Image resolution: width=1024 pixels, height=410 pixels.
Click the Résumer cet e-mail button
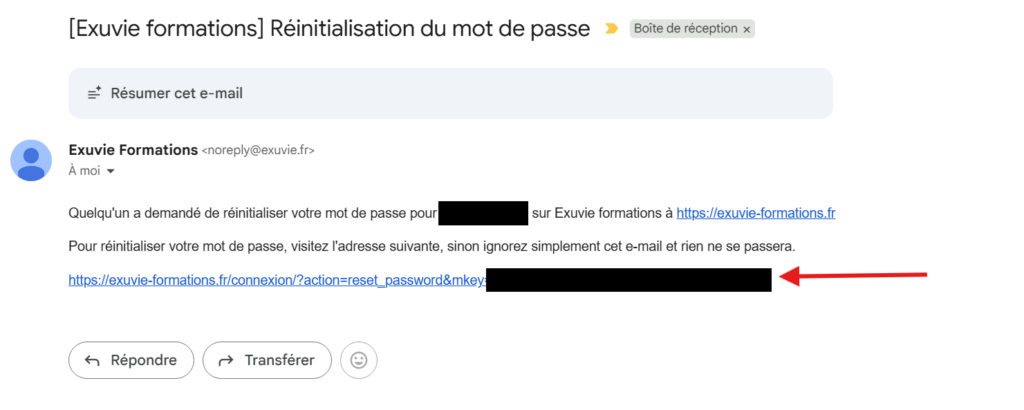click(x=176, y=93)
